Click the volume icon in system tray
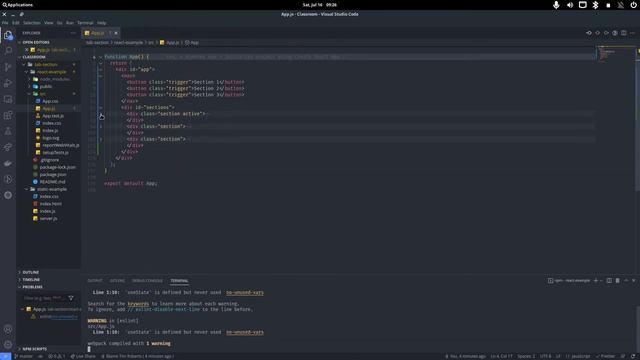This screenshot has width=640, height=360. coord(570,5)
